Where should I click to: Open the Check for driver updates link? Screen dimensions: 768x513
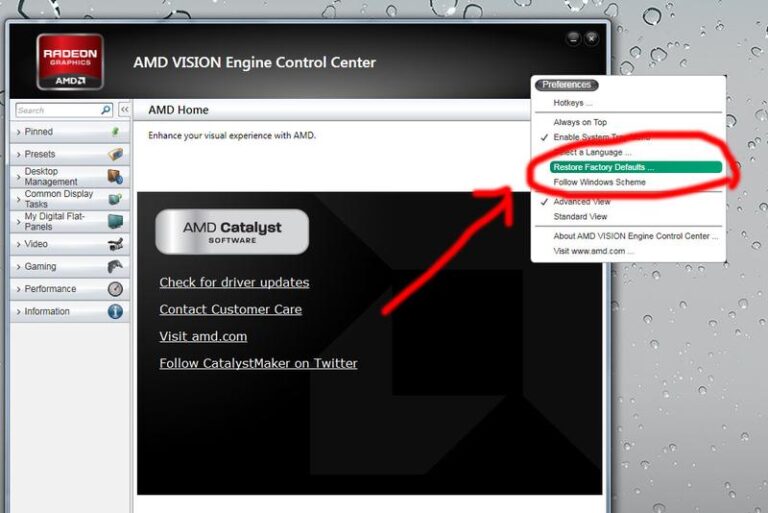(x=234, y=283)
